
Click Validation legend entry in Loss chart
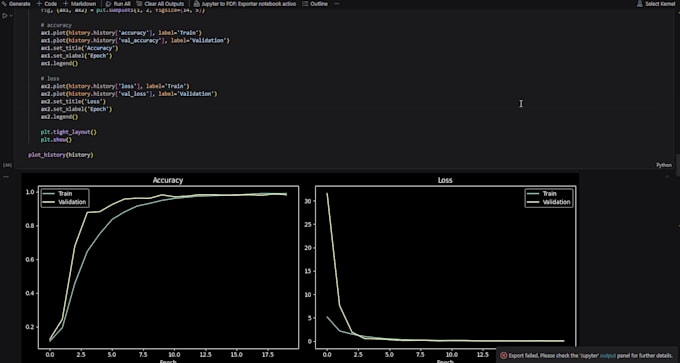coord(549,202)
